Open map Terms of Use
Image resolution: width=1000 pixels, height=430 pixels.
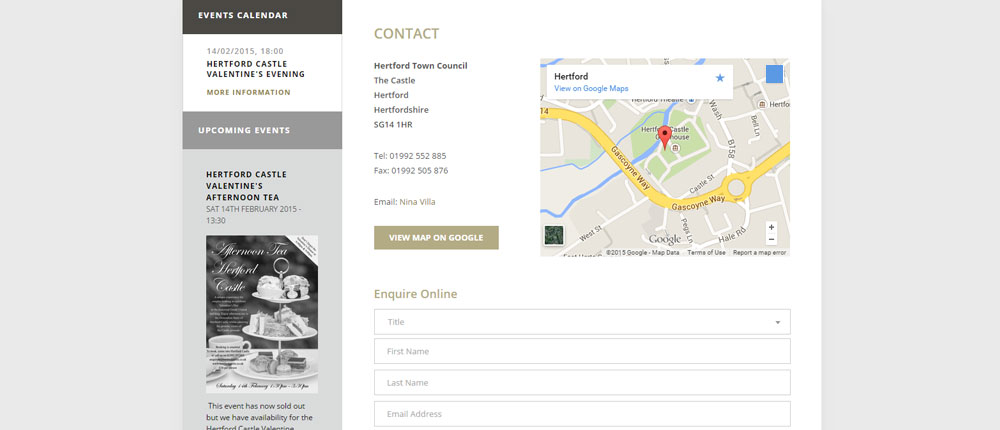(x=706, y=253)
